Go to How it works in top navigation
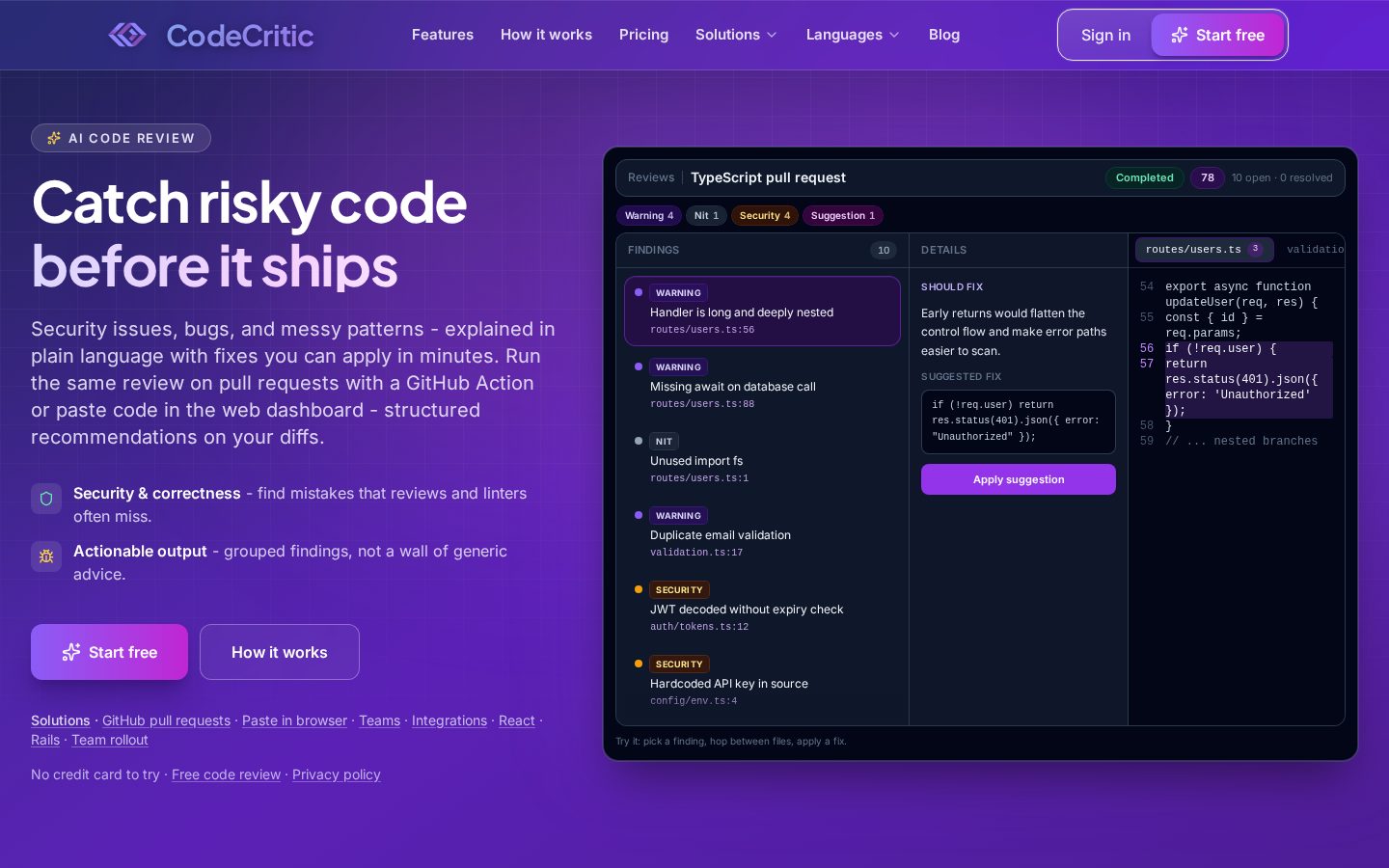The image size is (1389, 868). (546, 35)
